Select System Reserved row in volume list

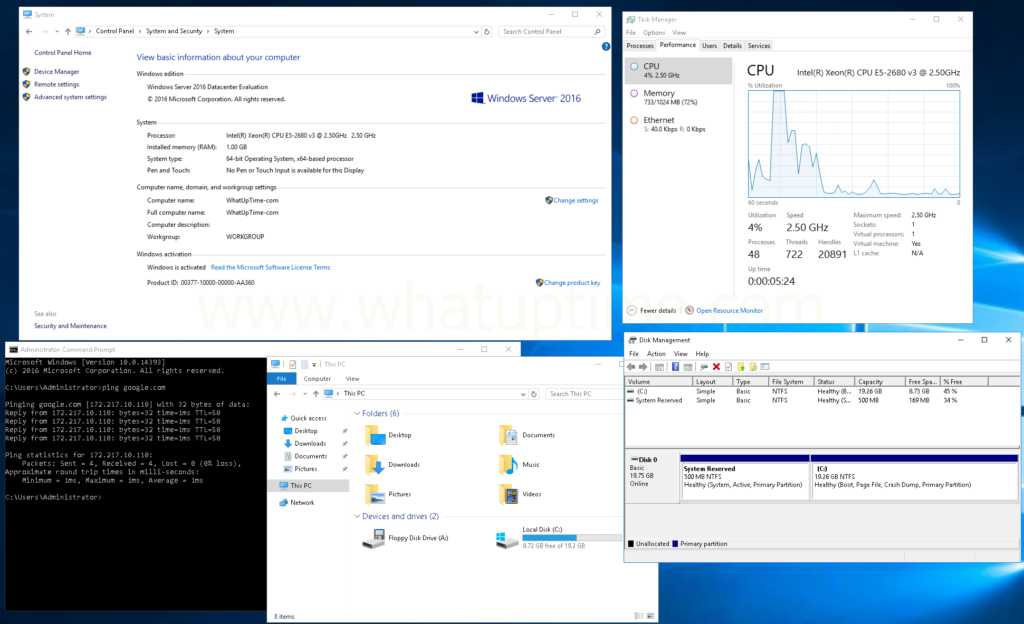coord(821,401)
